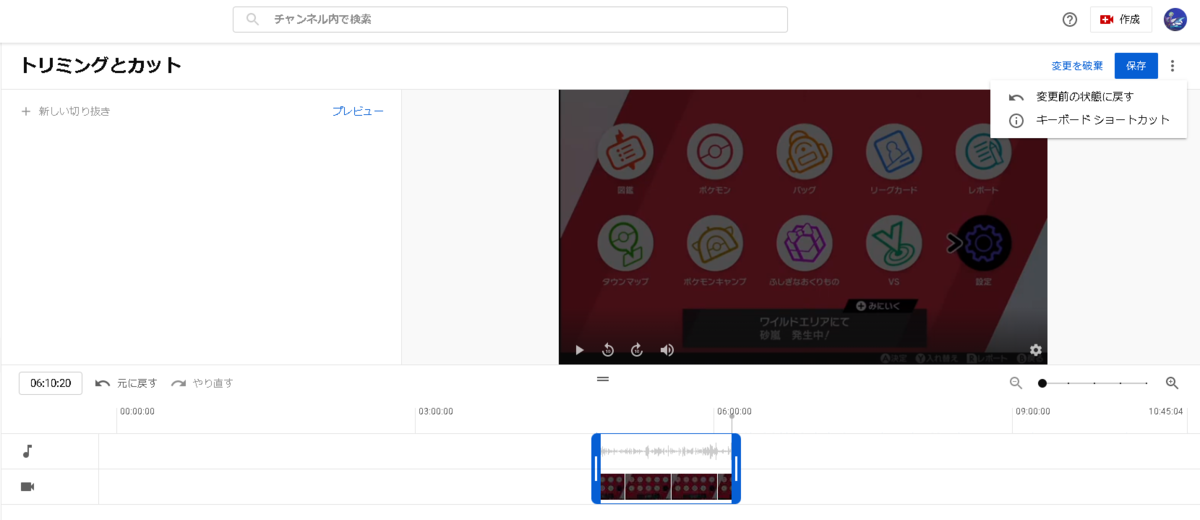Open the help question mark icon
Viewport: 1200px width, 520px height.
tap(1070, 19)
